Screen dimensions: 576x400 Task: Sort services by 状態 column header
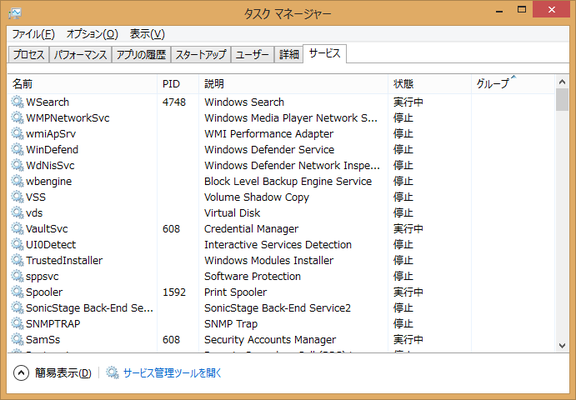(x=430, y=84)
